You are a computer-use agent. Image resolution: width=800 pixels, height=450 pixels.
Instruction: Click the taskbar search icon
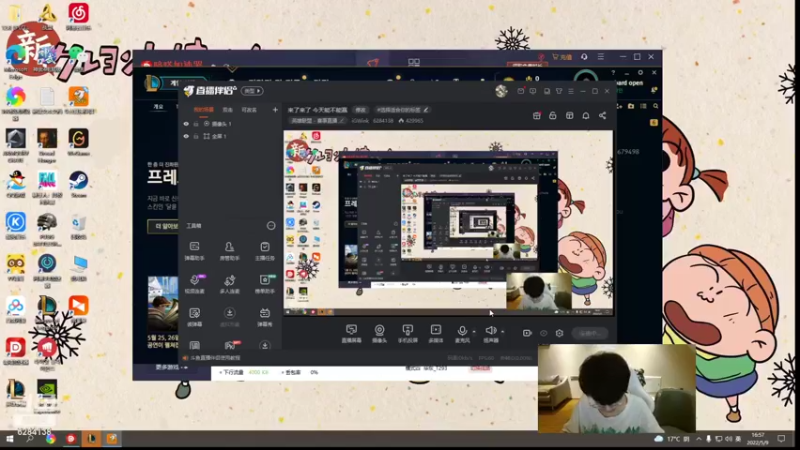coord(30,439)
